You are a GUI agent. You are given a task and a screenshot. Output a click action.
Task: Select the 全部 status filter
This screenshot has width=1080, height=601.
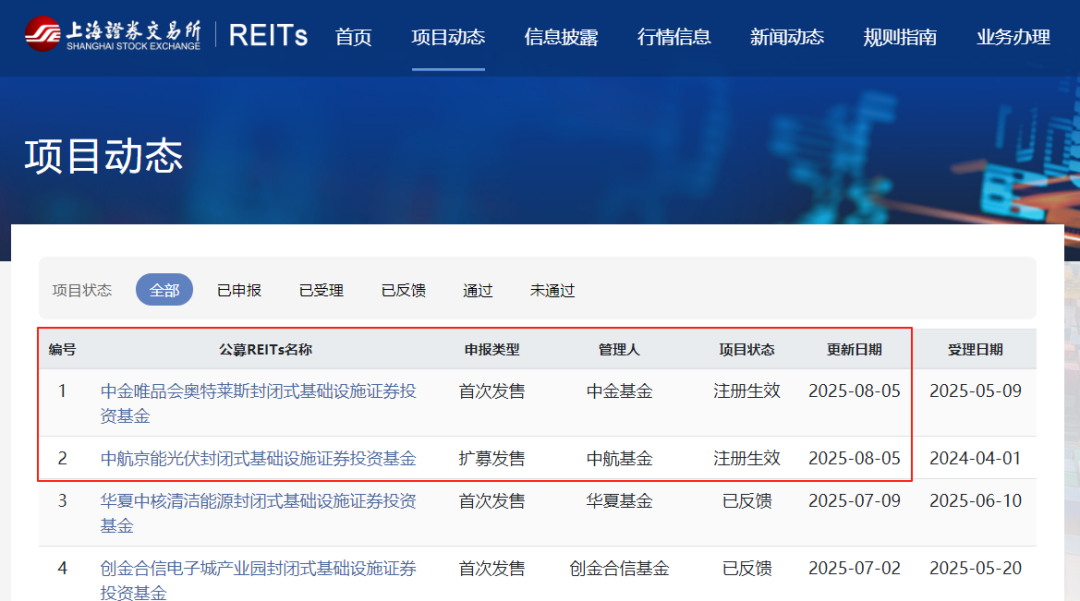coord(164,290)
